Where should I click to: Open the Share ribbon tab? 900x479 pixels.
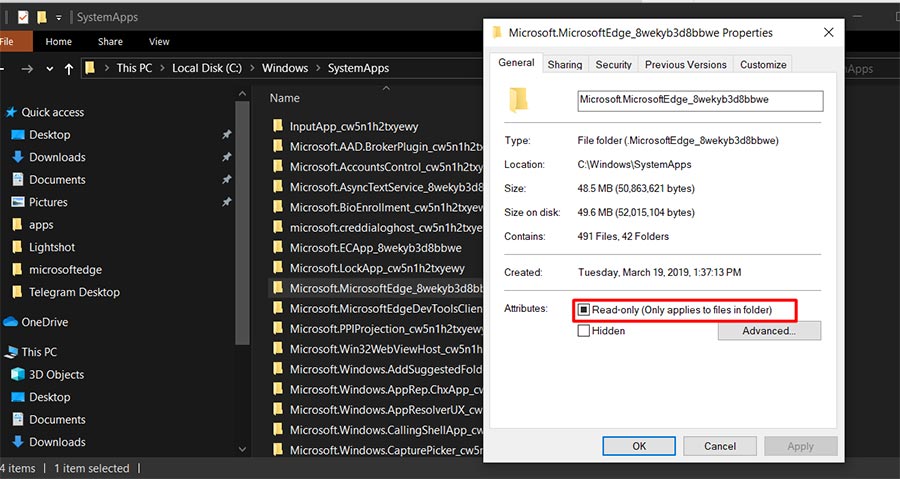[x=110, y=41]
